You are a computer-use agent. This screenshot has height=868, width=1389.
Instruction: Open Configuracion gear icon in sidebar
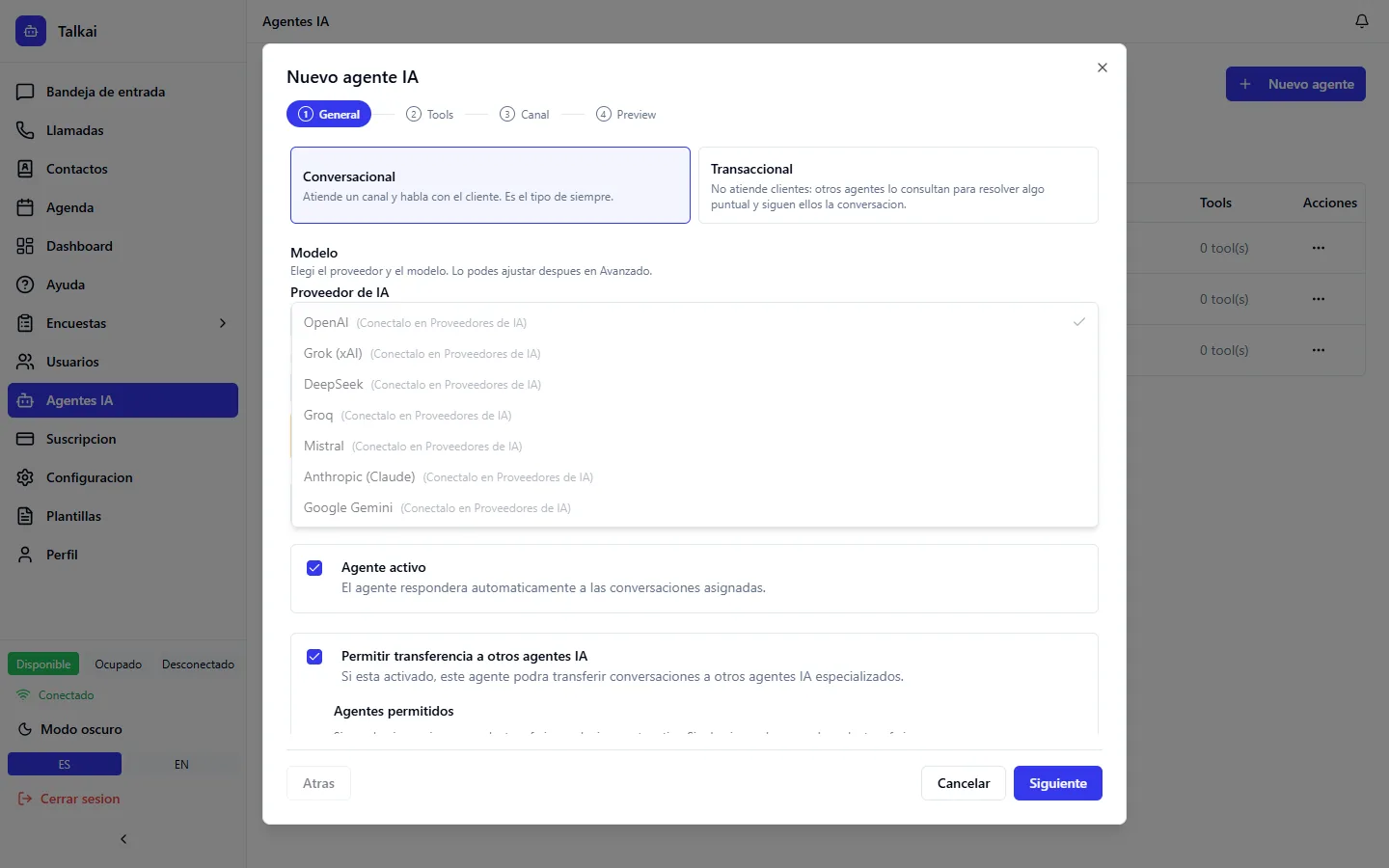coord(26,477)
